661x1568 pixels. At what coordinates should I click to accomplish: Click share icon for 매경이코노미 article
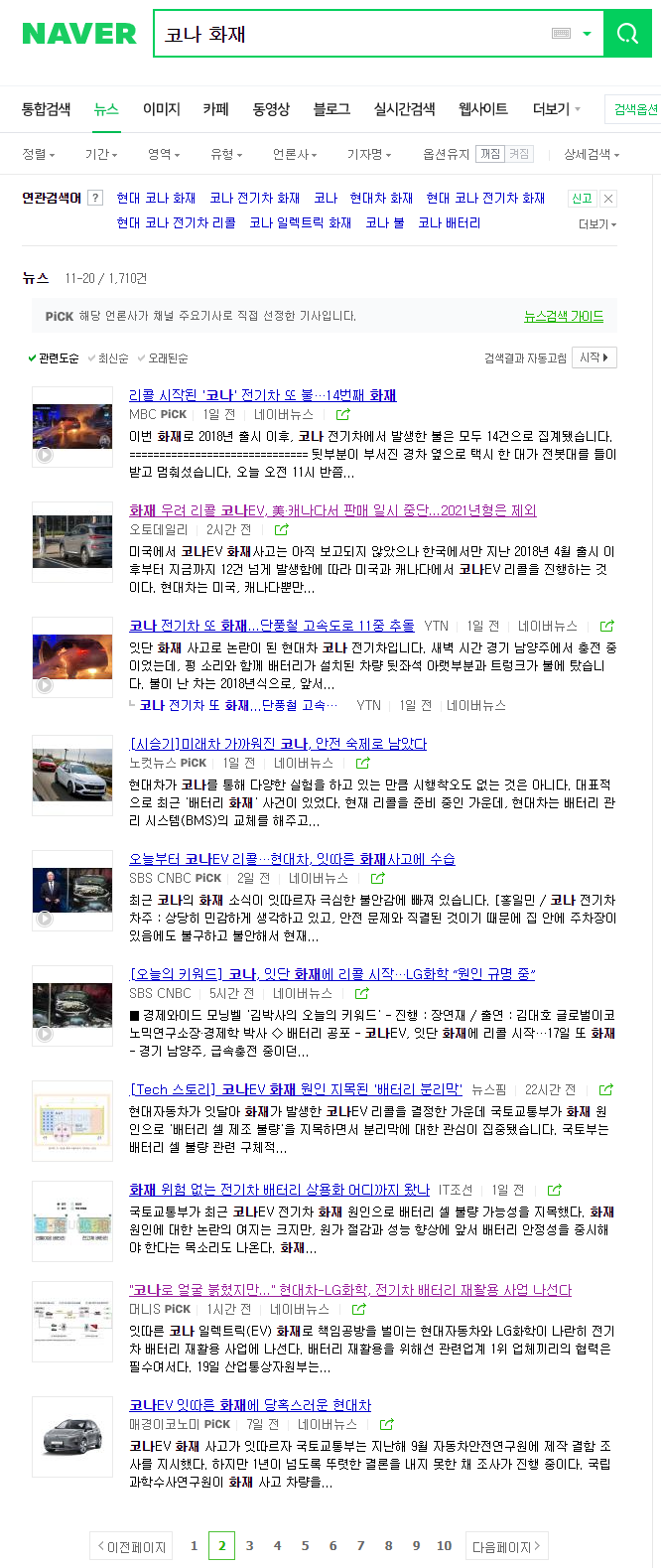coord(387,1424)
